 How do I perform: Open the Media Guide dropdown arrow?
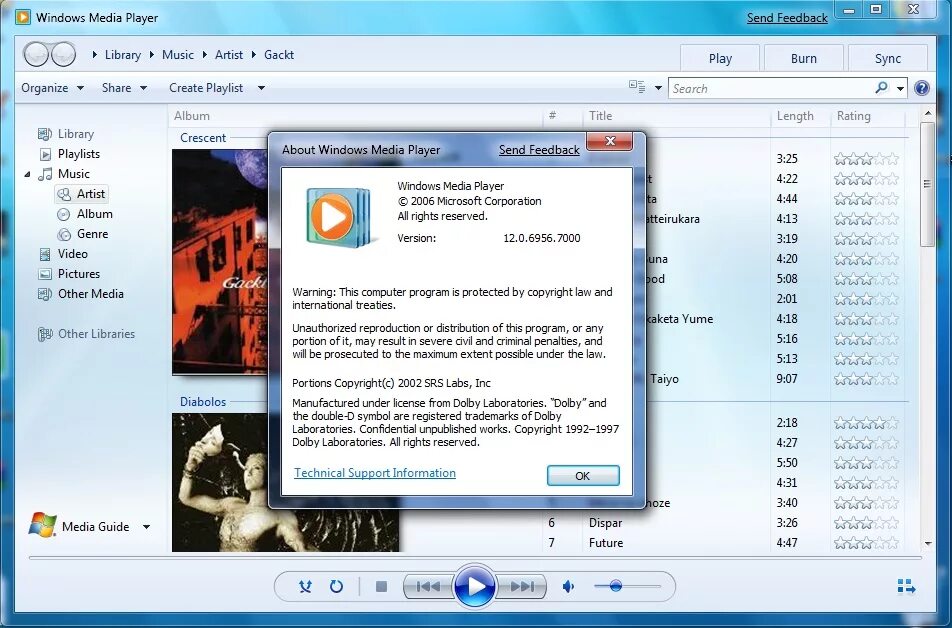coord(146,527)
